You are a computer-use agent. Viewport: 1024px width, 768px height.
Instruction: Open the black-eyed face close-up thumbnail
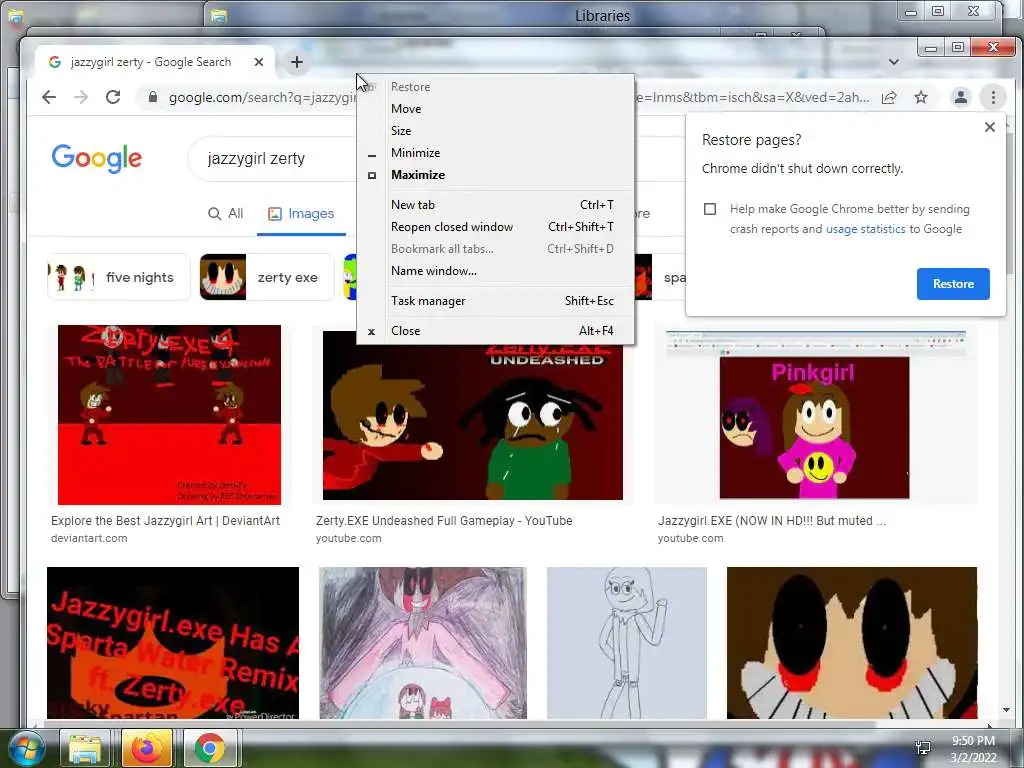point(852,643)
